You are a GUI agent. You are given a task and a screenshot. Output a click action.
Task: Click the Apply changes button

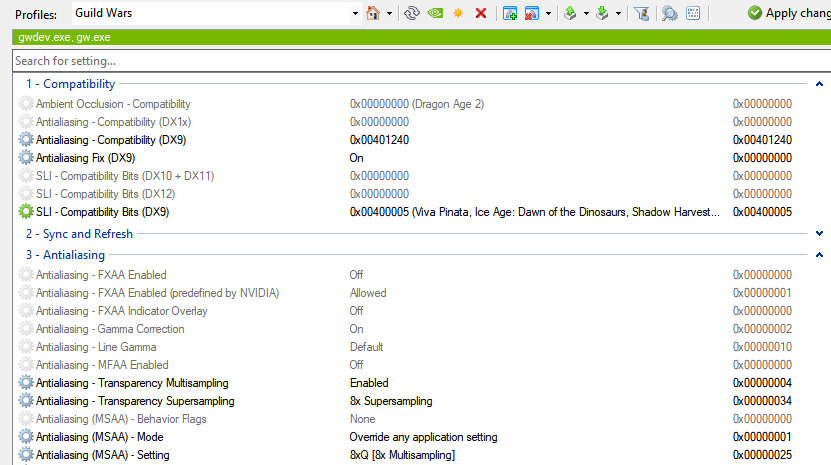click(x=789, y=13)
